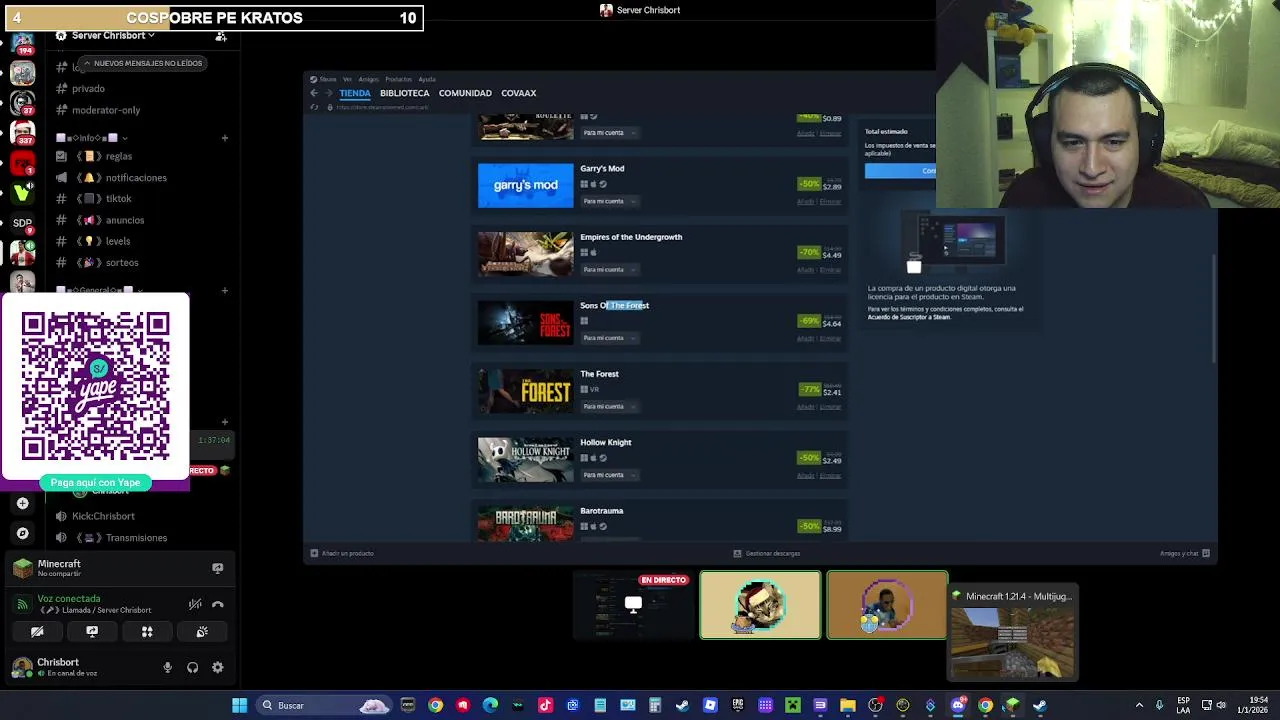This screenshot has height=720, width=1280.
Task: Expand 'Para mi cuenta' for Sons Of The Forest
Action: click(x=608, y=338)
